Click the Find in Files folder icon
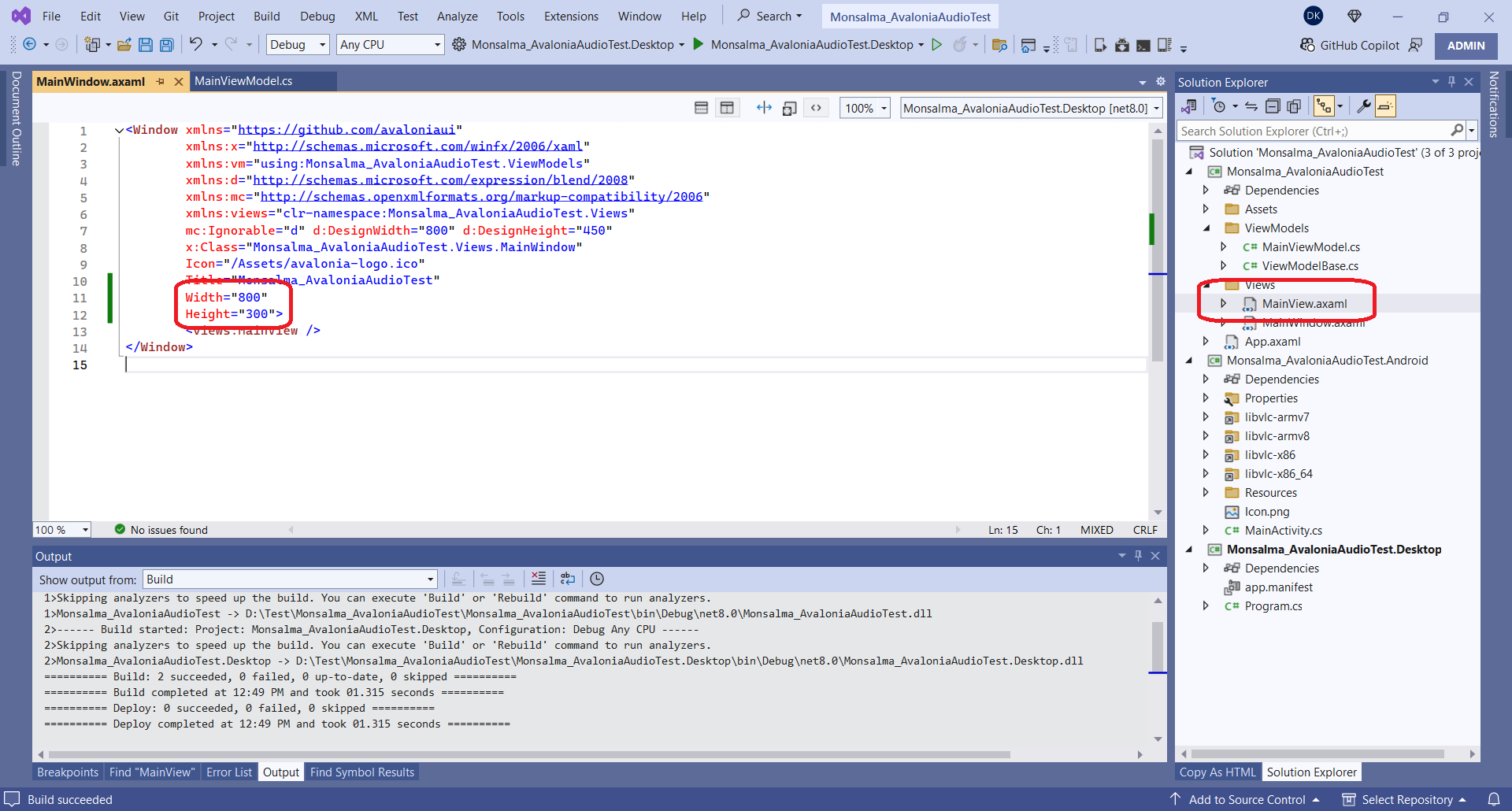Image resolution: width=1512 pixels, height=811 pixels. (999, 45)
